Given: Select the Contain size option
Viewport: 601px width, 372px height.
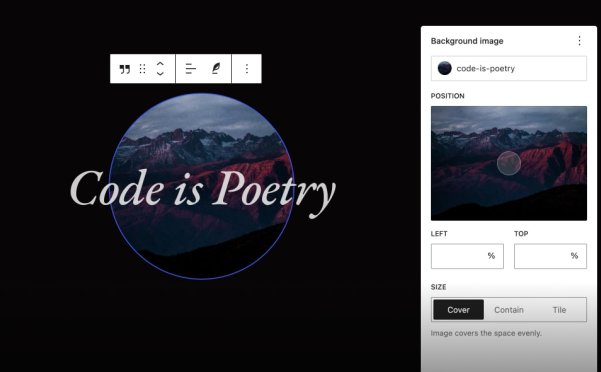Looking at the screenshot, I should 509,310.
